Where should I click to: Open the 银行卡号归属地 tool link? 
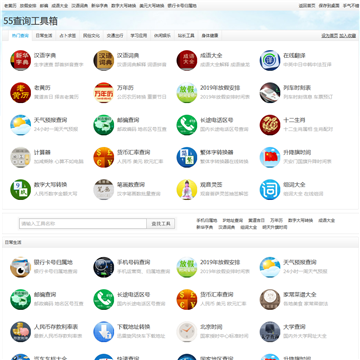53,262
